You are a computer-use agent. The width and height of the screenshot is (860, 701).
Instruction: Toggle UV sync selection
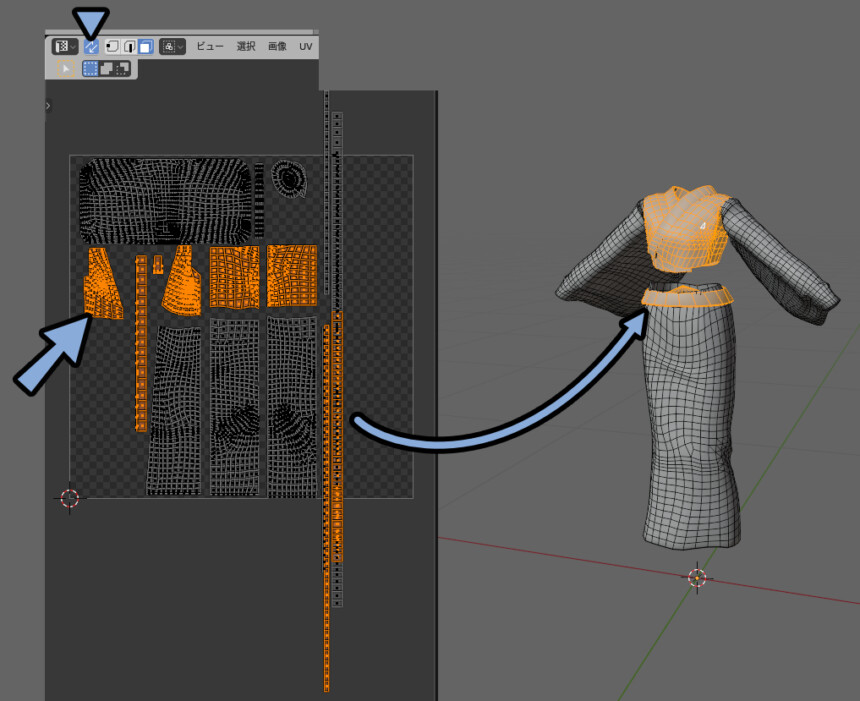point(91,47)
